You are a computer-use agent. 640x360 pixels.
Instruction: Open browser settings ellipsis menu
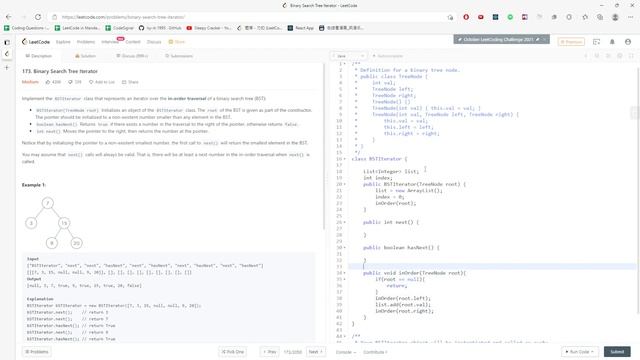pyautogui.click(x=631, y=17)
